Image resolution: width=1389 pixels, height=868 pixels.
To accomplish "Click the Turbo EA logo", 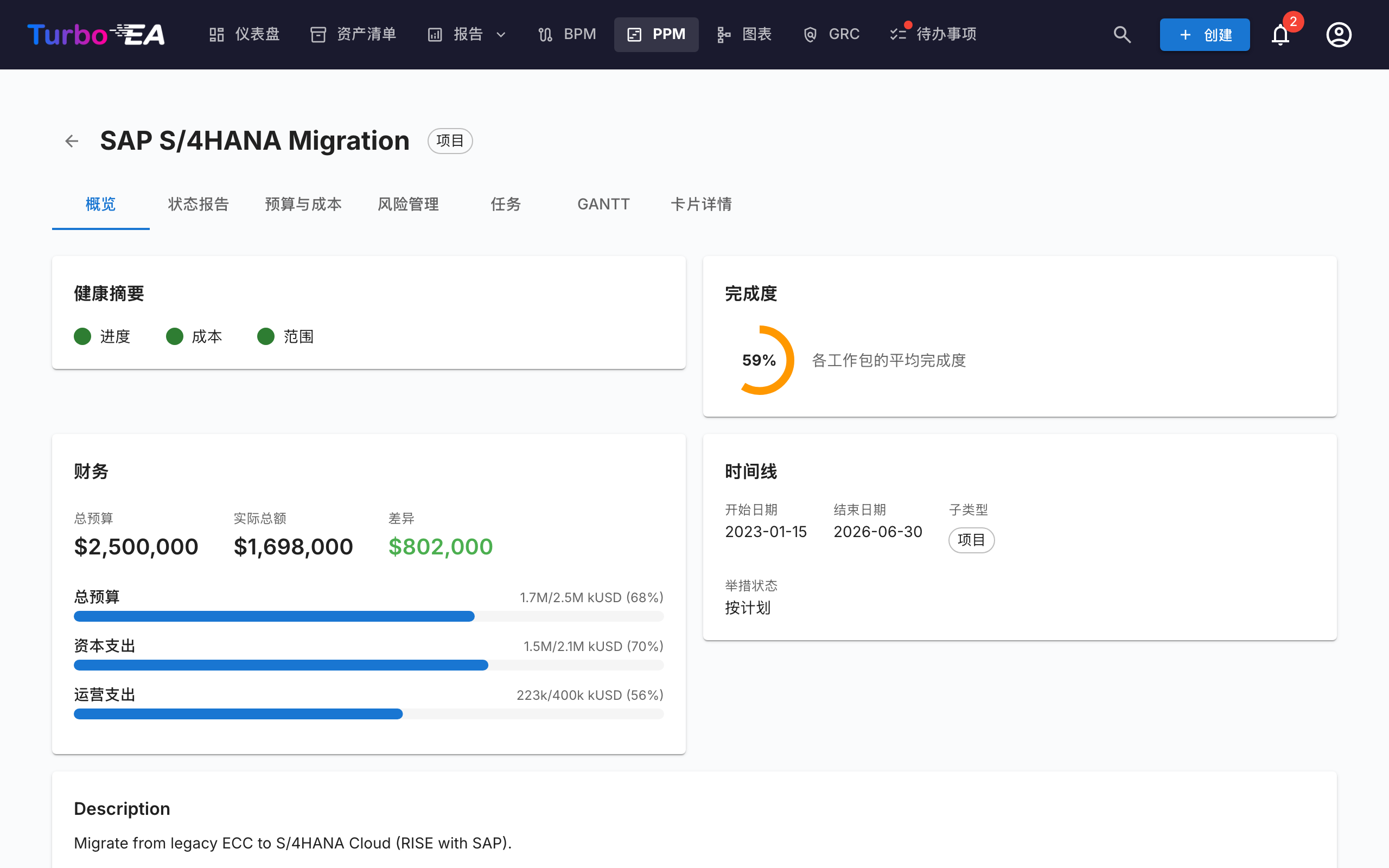I will click(96, 34).
